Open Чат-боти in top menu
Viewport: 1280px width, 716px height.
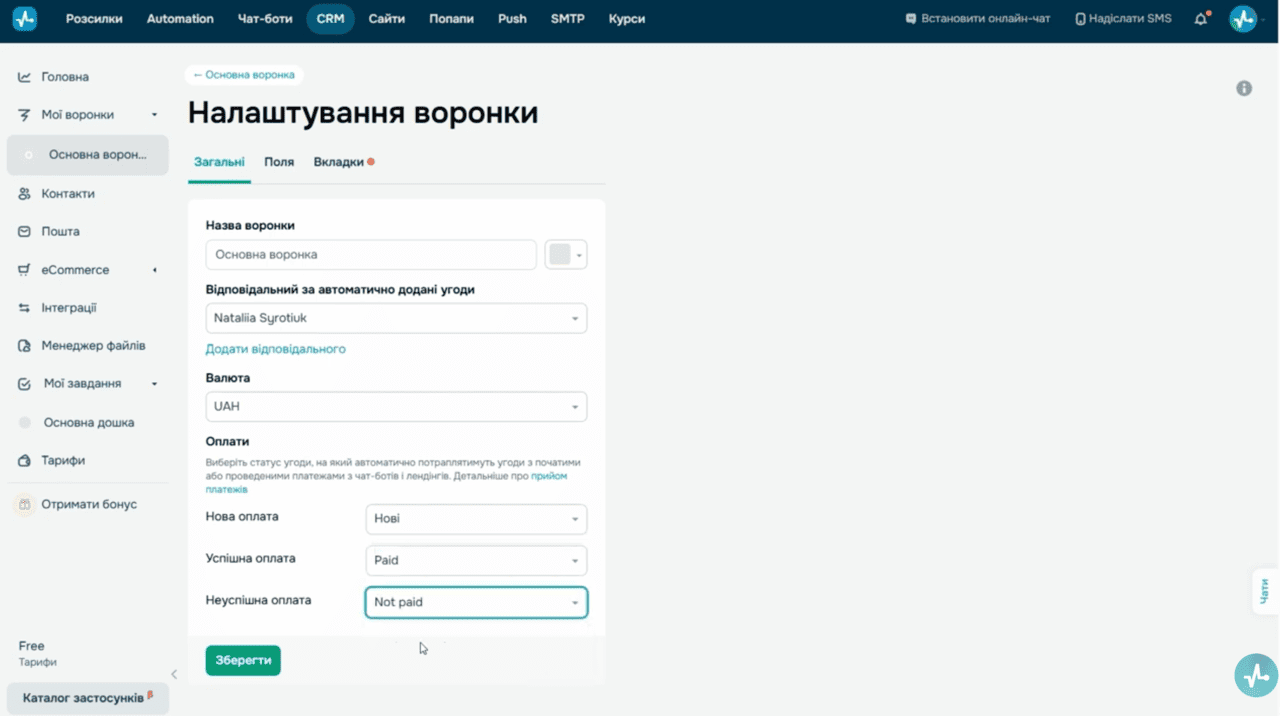point(265,19)
